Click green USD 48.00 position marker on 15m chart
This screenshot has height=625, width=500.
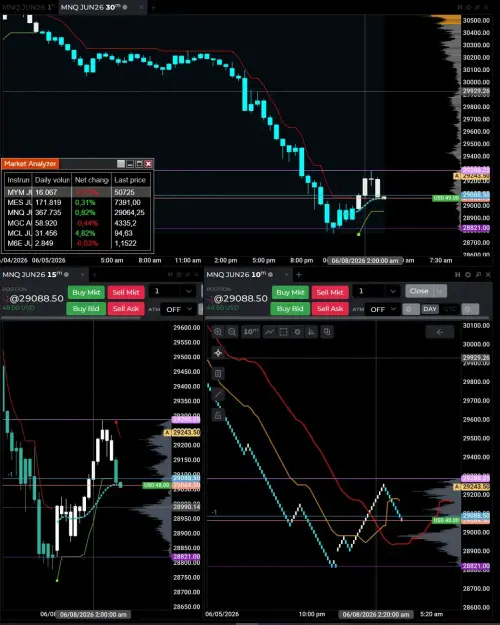[156, 485]
